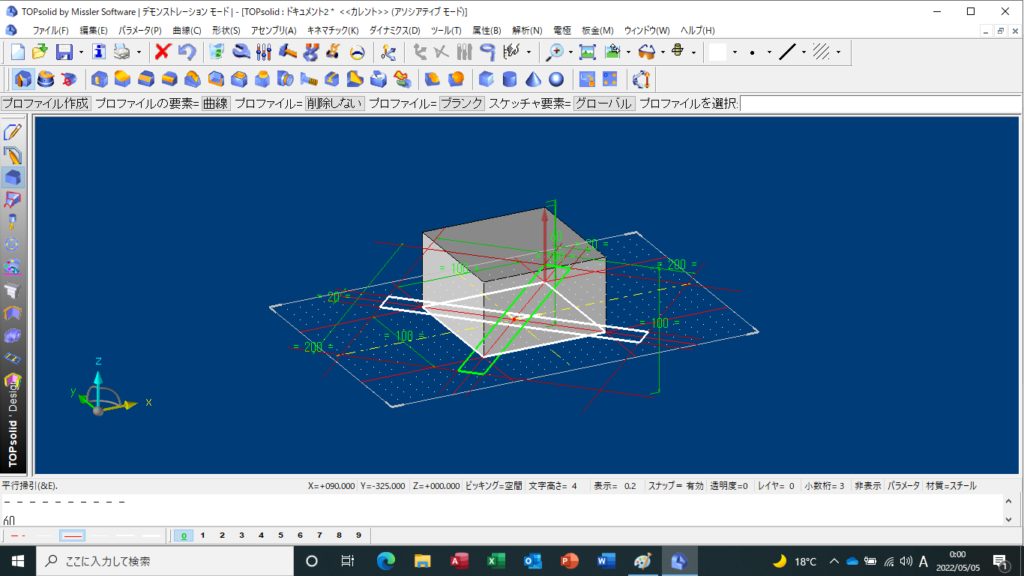Screen dimensions: 1024x576
Task: Click the four-dot pattern icon in the shape toolbar
Action: (610, 79)
